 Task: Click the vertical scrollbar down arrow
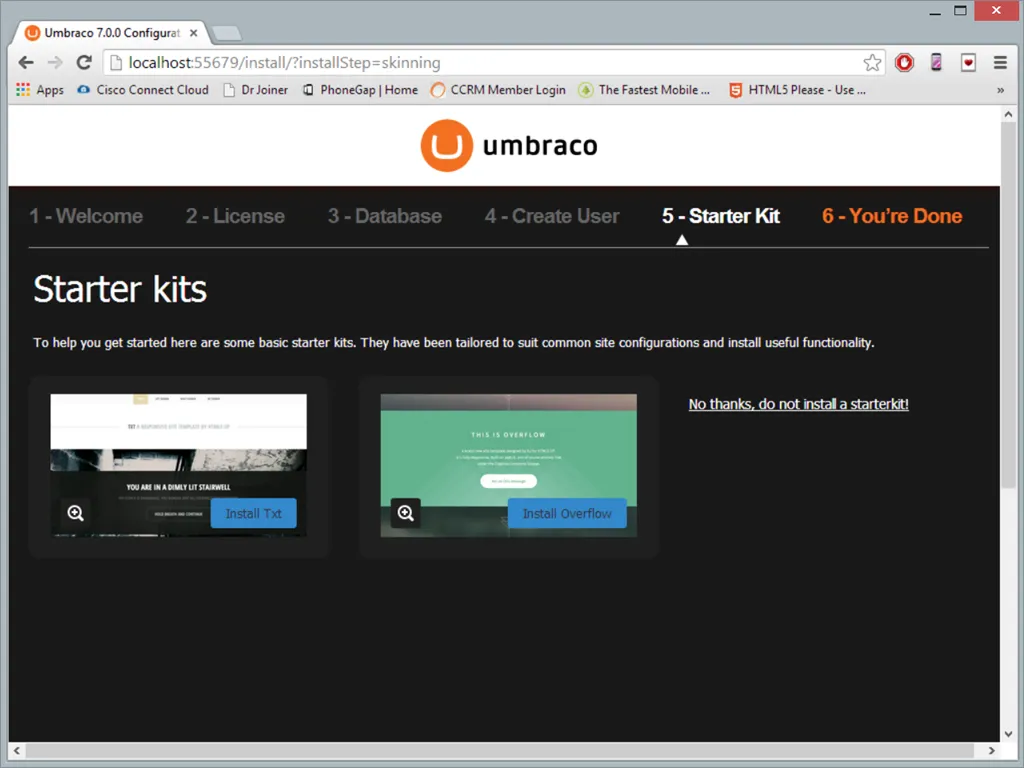tap(1008, 731)
